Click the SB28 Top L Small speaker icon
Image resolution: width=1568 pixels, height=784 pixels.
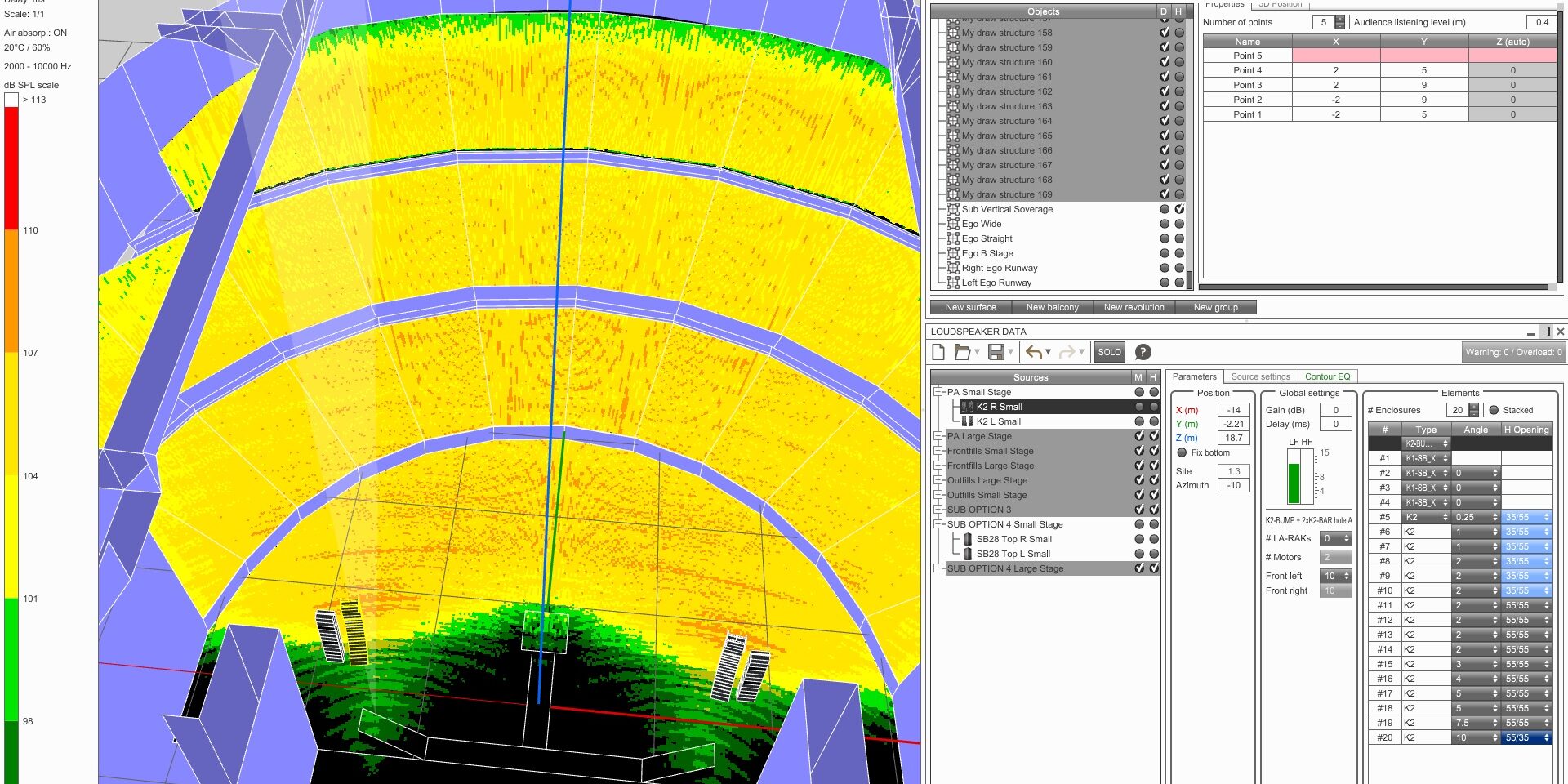[x=968, y=554]
